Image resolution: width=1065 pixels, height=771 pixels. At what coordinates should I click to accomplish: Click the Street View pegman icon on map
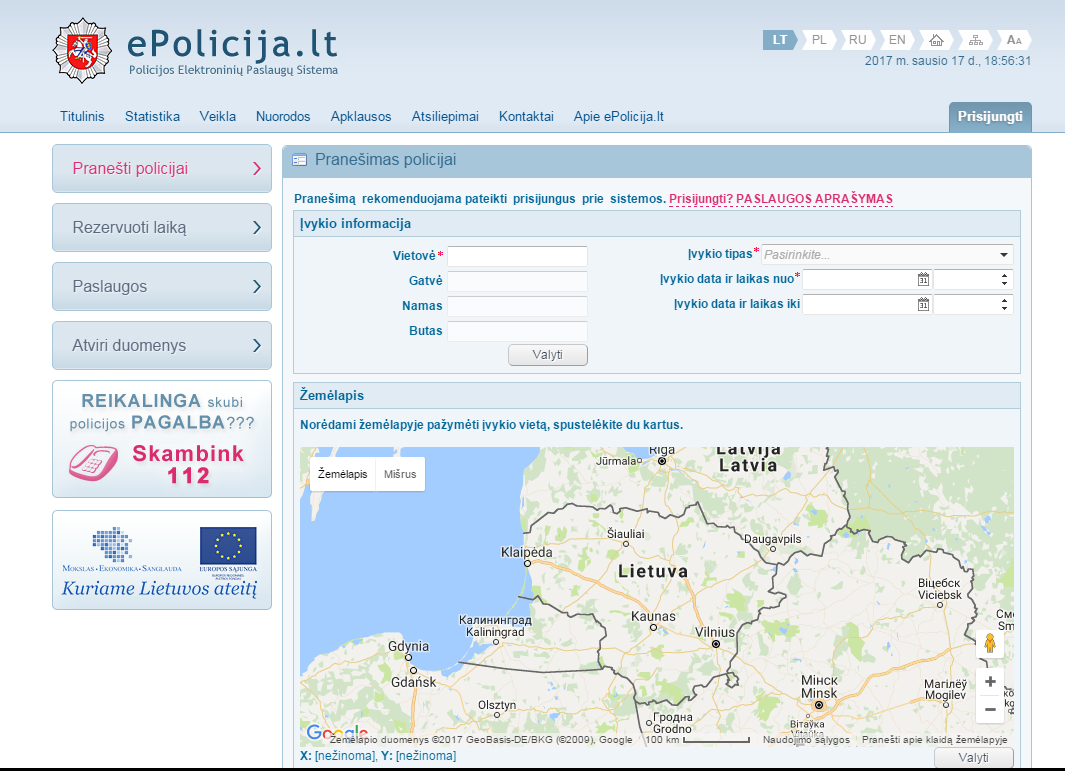990,643
